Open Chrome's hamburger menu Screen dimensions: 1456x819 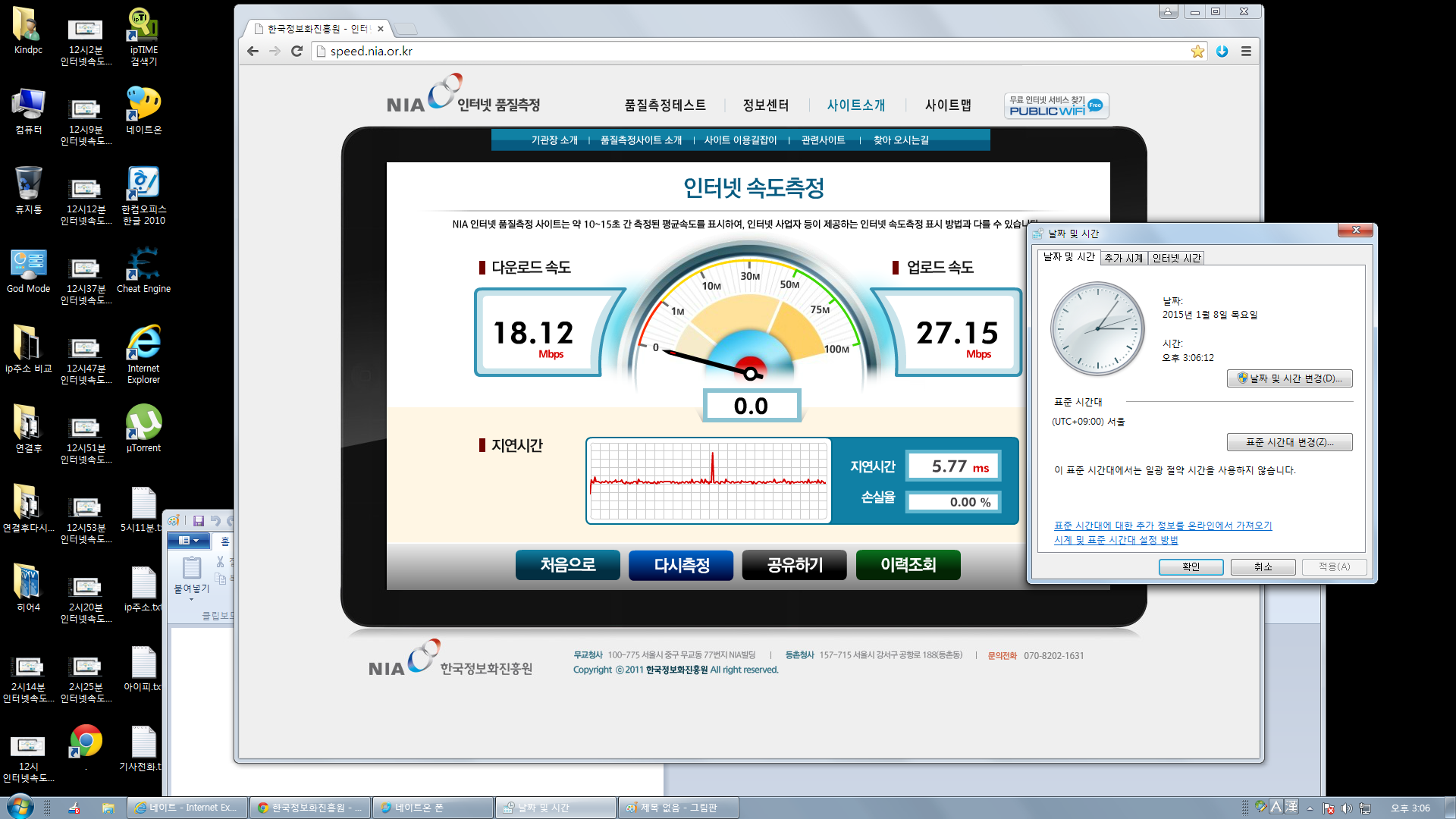1246,52
